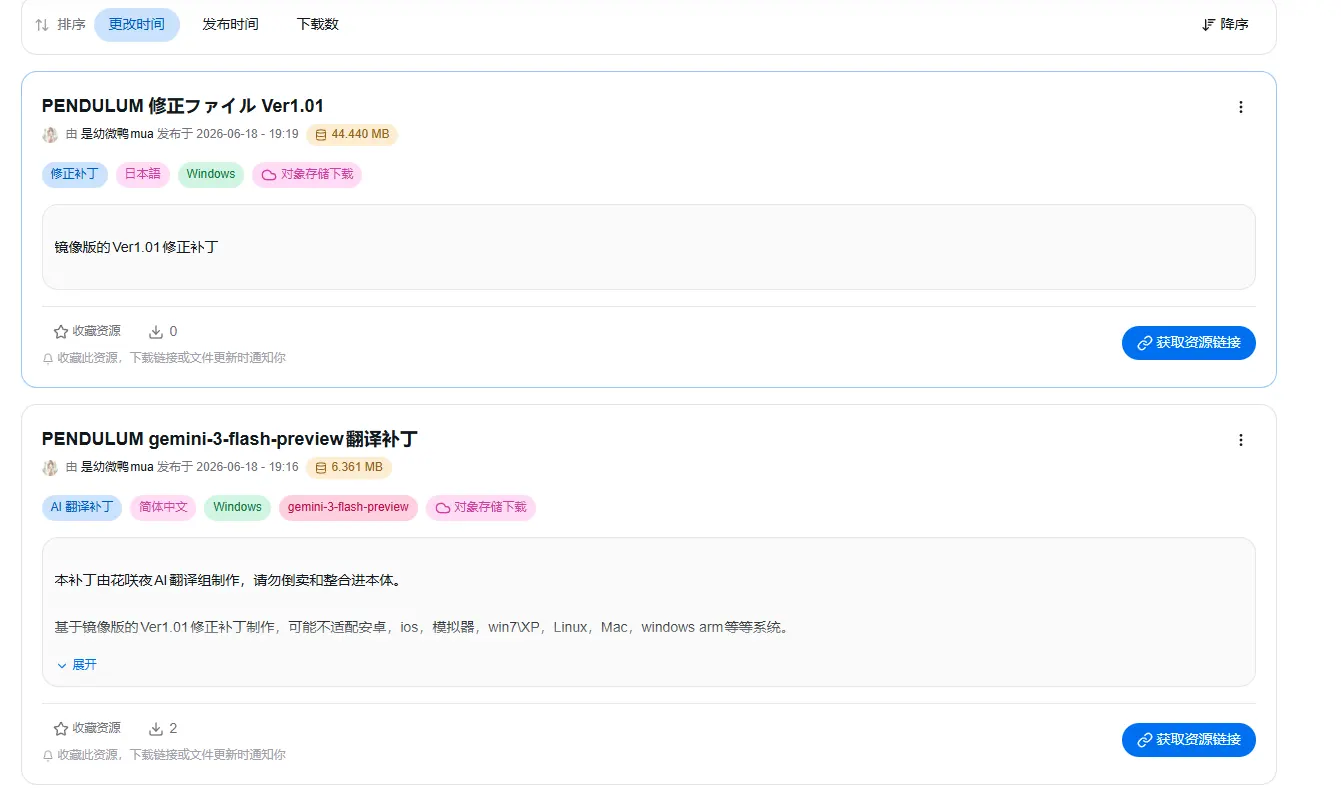Select the Windows tag on 修正ファイル card
This screenshot has height=802, width=1341.
(x=211, y=174)
